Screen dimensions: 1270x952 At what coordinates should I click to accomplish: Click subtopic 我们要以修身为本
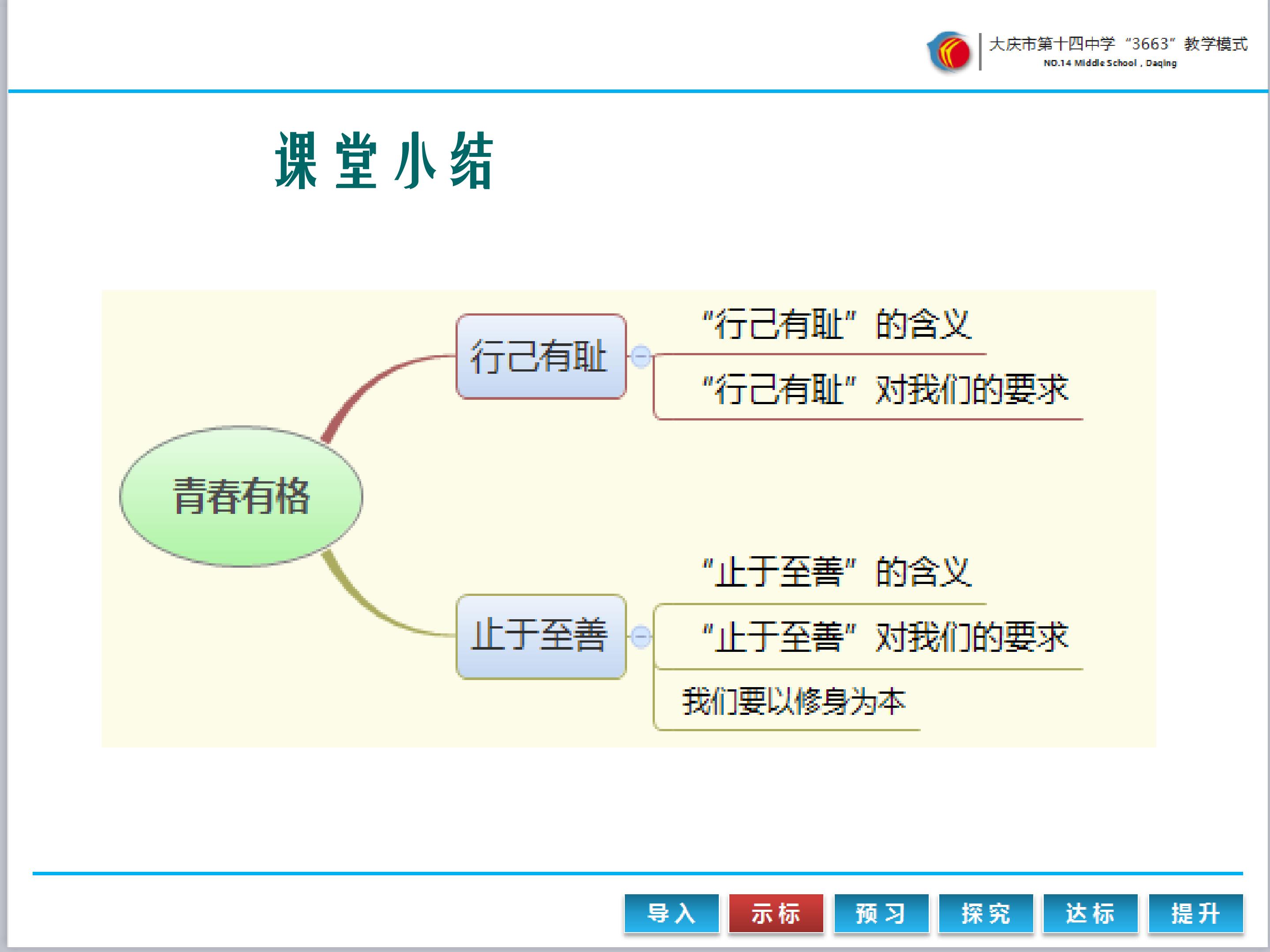pos(793,701)
